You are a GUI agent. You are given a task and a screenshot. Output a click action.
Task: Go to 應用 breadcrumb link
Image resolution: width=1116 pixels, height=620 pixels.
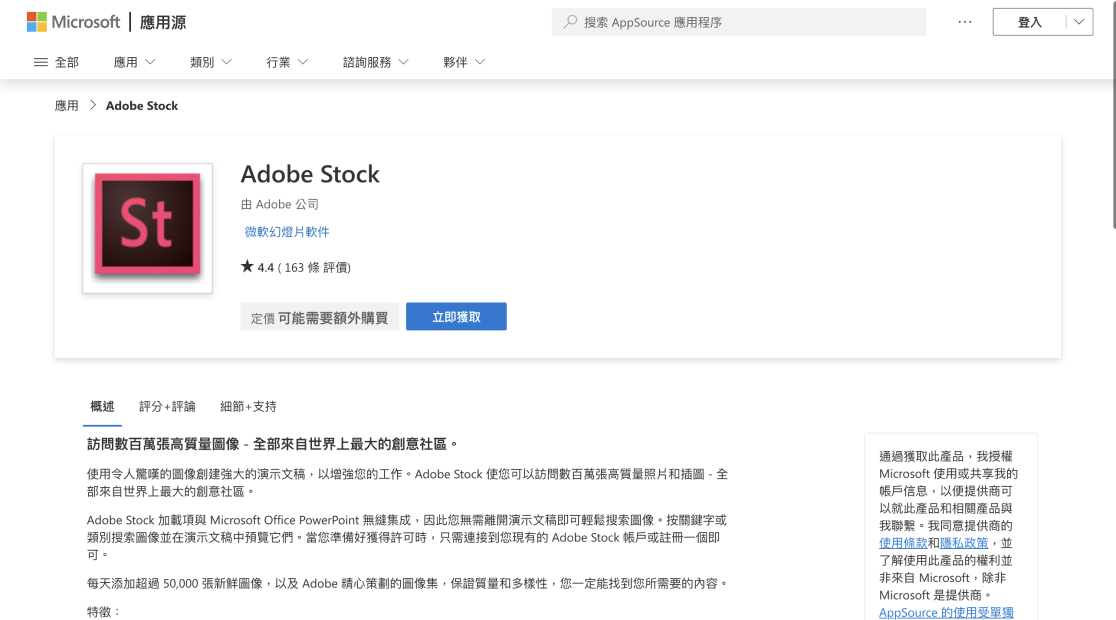[67, 105]
